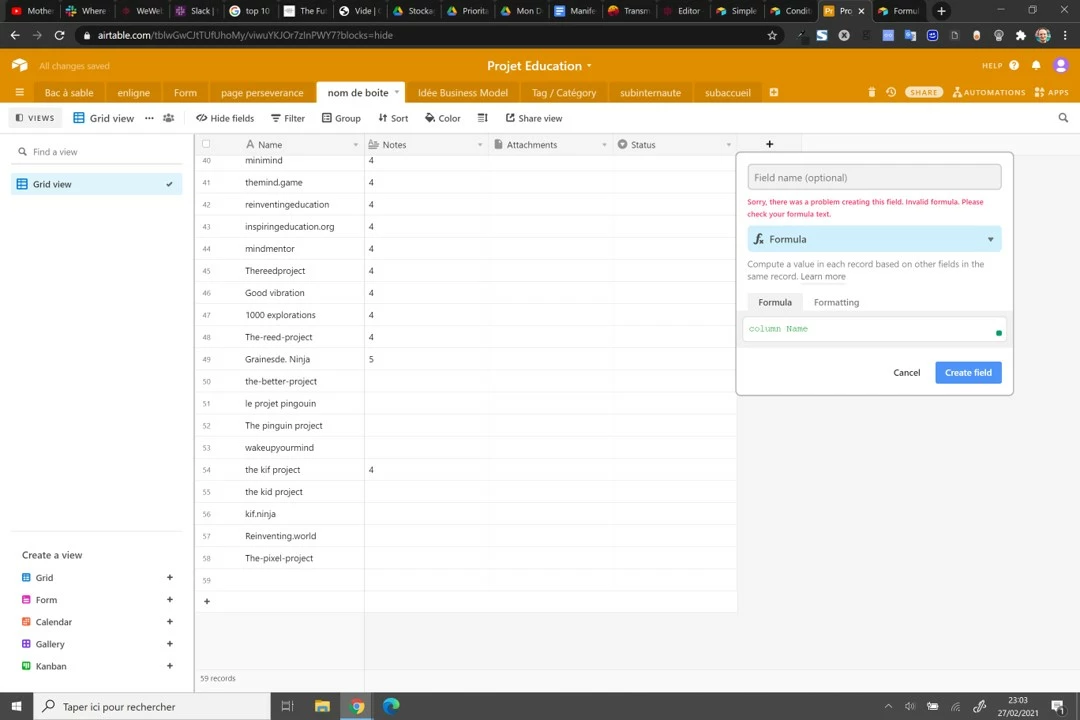Open Notes column dropdown arrow
Screen dimensions: 1080x720
pos(479,145)
